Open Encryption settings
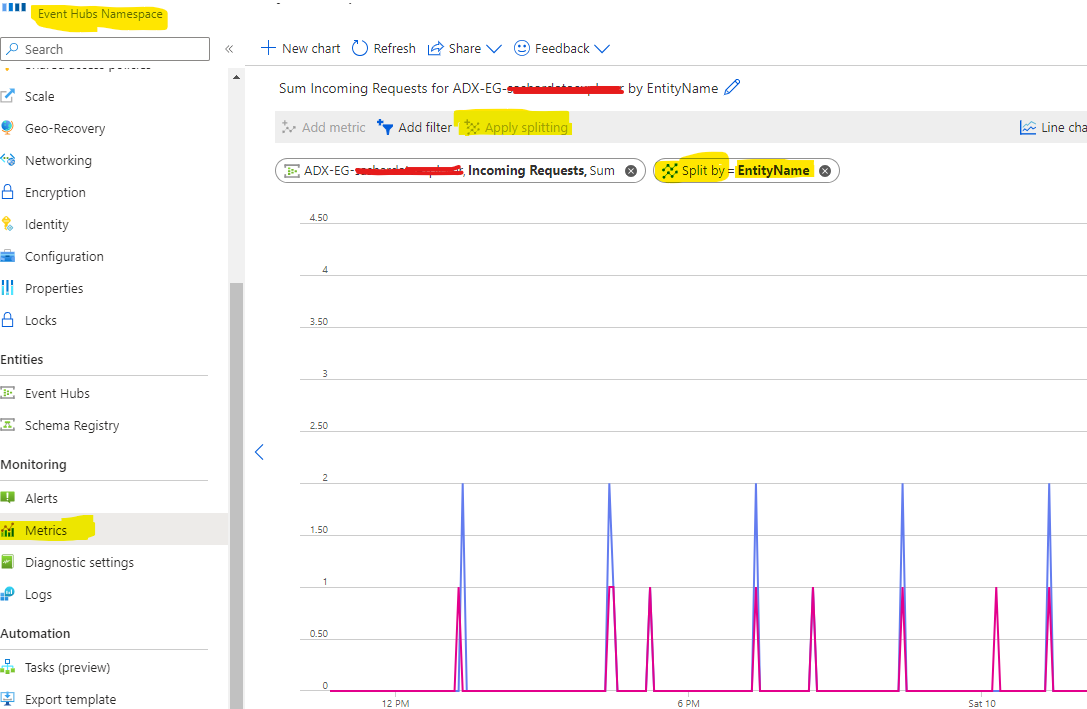The width and height of the screenshot is (1087, 709). 55,192
